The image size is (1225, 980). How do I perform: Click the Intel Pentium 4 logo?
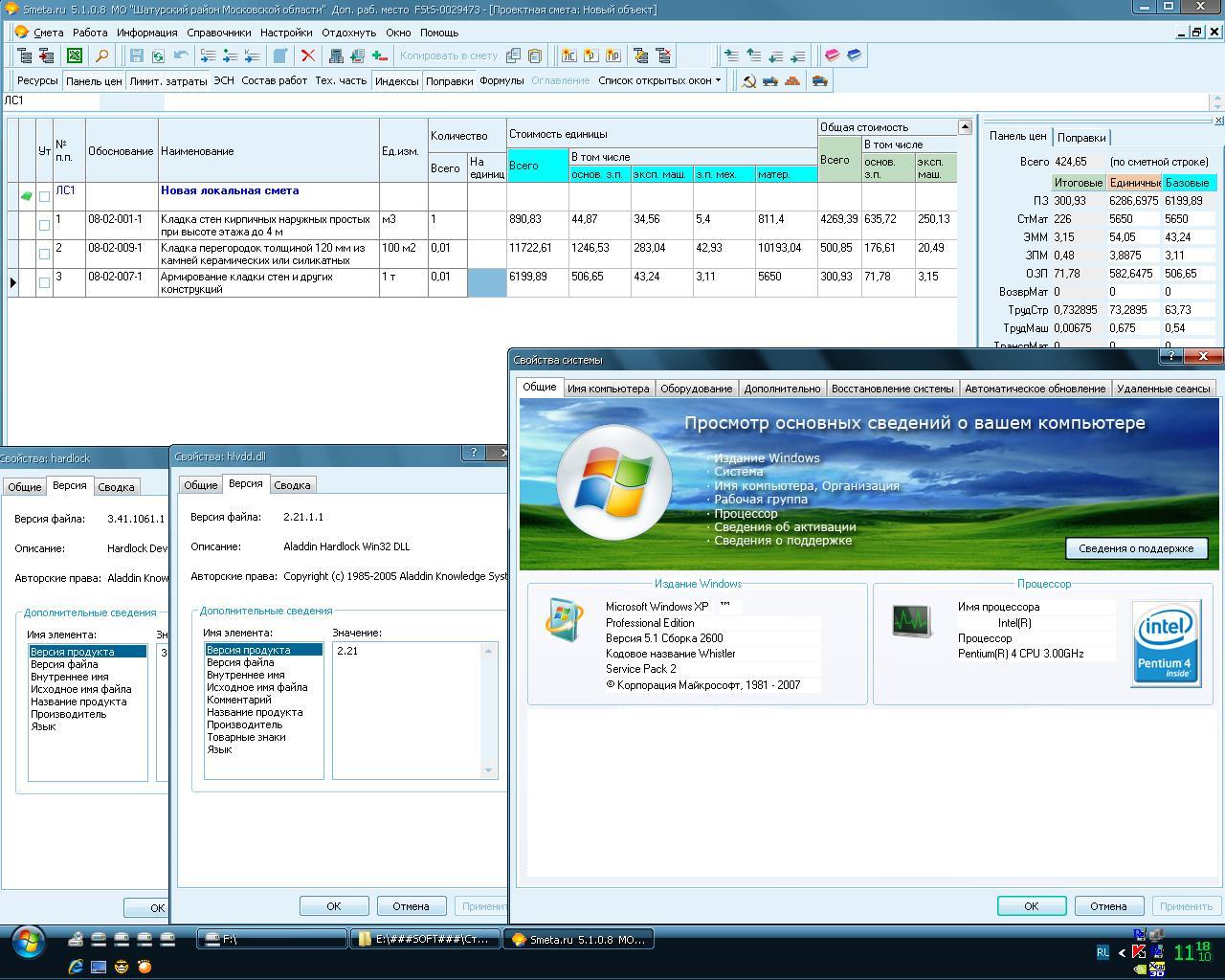(x=1166, y=643)
